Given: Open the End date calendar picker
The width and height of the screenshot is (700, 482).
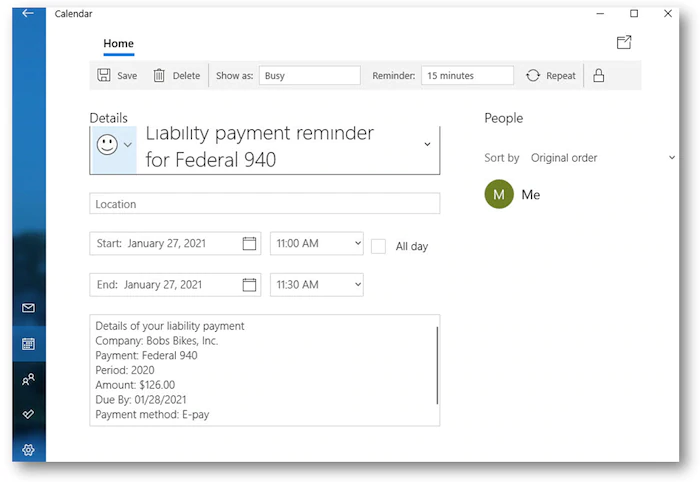Looking at the screenshot, I should (249, 285).
